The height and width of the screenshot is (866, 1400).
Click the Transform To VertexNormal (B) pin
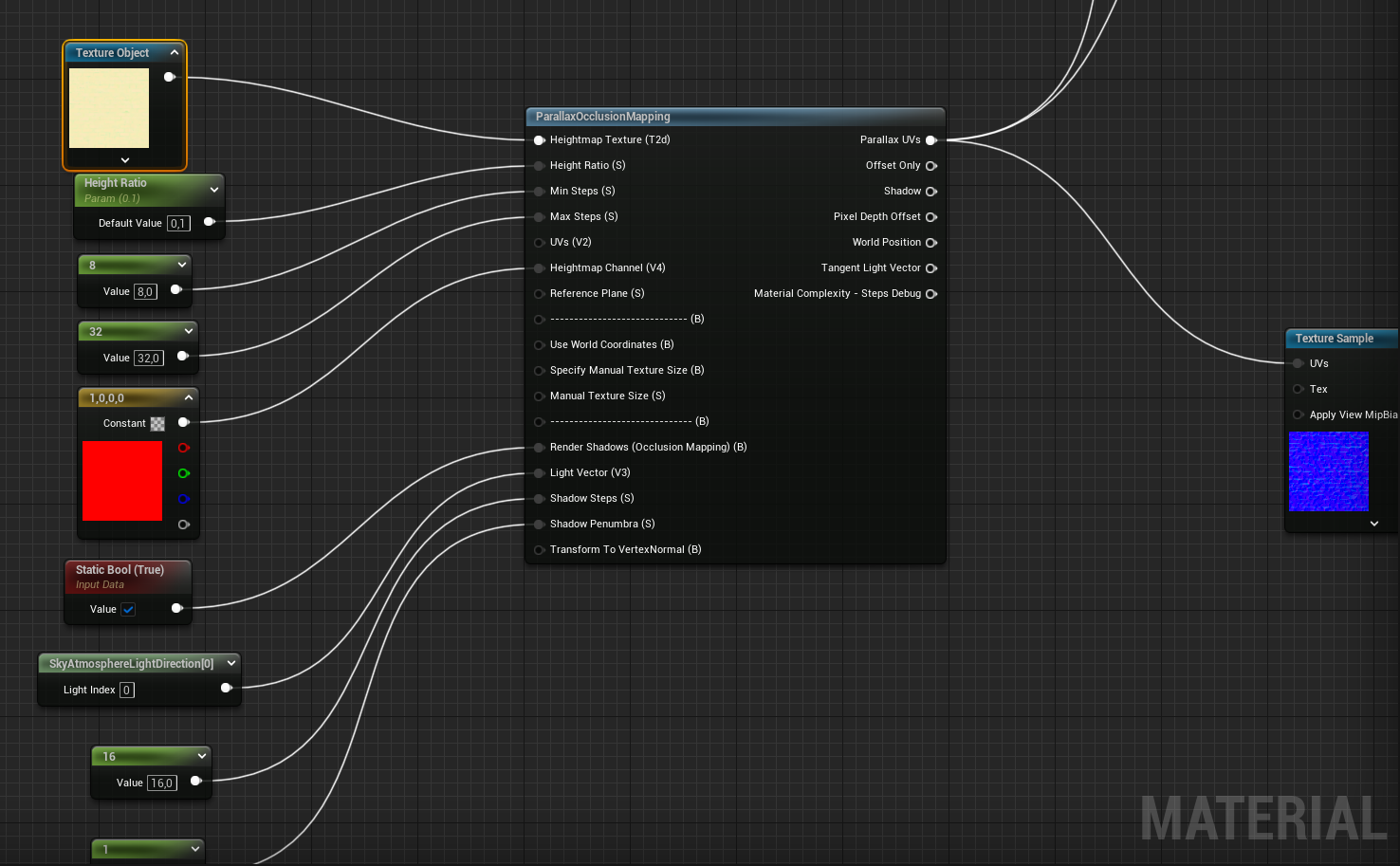539,550
